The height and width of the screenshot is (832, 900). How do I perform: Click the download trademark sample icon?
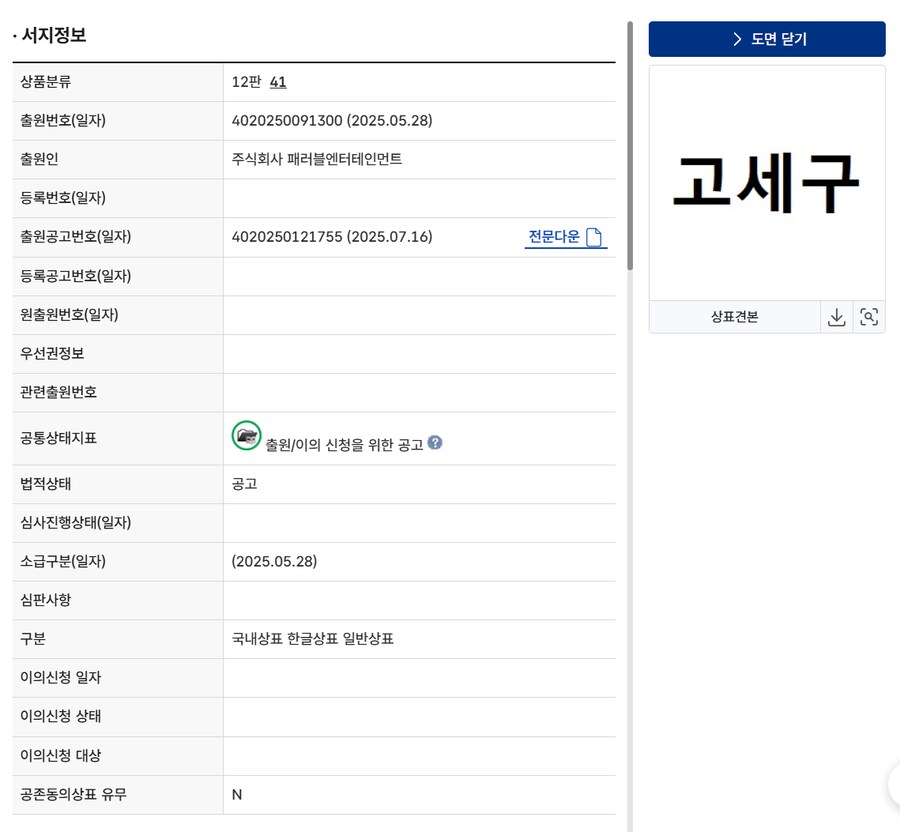tap(836, 317)
